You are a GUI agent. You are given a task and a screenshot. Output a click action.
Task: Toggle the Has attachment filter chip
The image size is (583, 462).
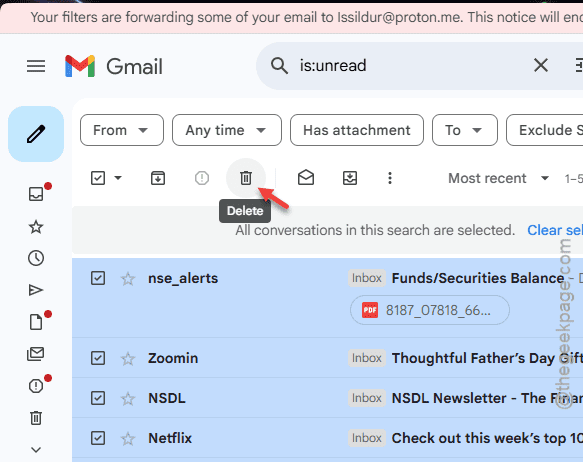tap(357, 130)
